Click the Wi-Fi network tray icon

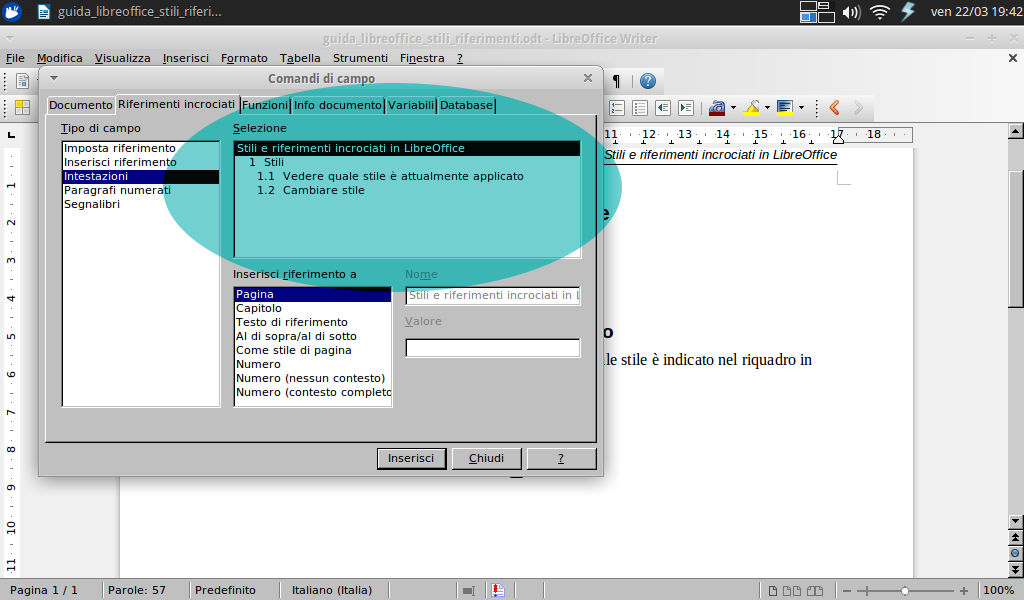(x=880, y=12)
